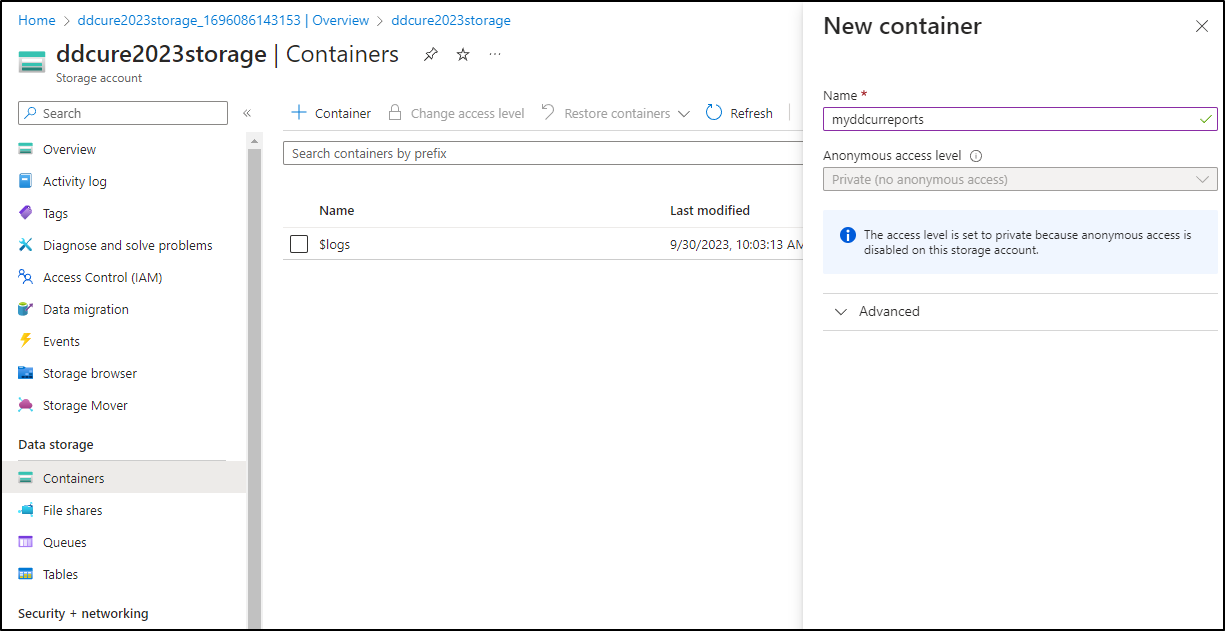The height and width of the screenshot is (631, 1225).
Task: Open Storage browser in sidebar
Action: [90, 373]
